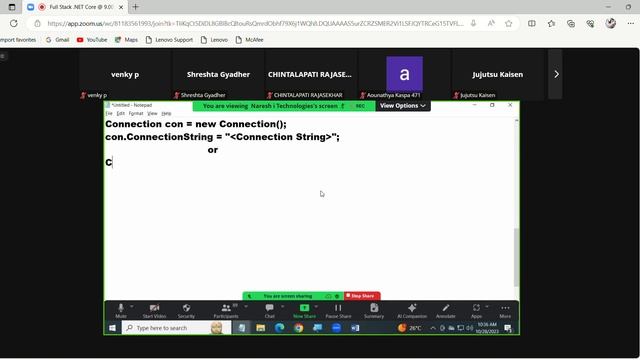This screenshot has width=640, height=360.
Task: Open the Notepad Format menu
Action: 136,113
